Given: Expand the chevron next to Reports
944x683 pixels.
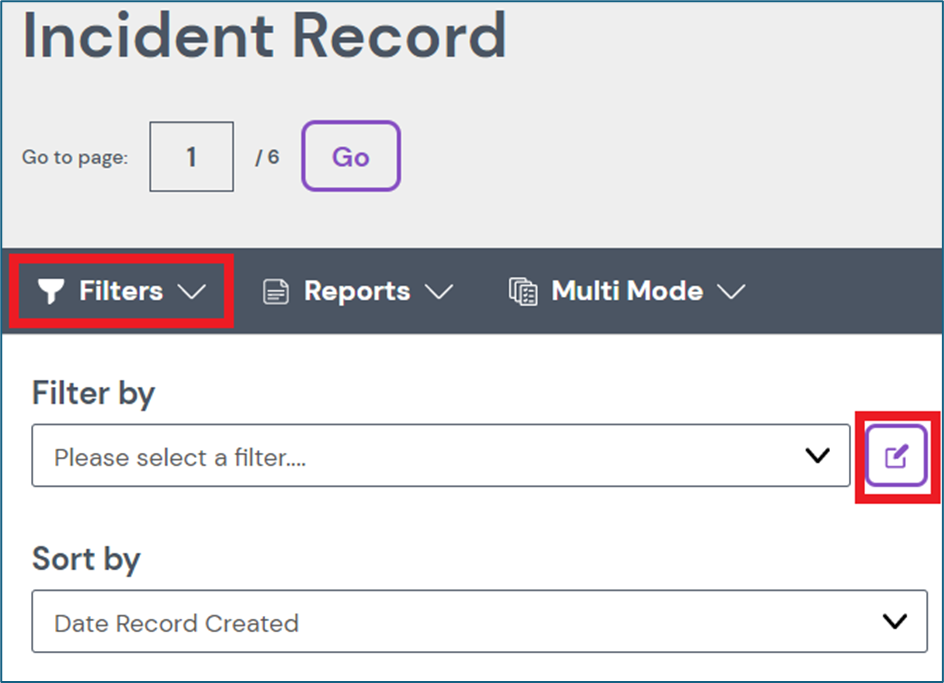Looking at the screenshot, I should tap(438, 292).
